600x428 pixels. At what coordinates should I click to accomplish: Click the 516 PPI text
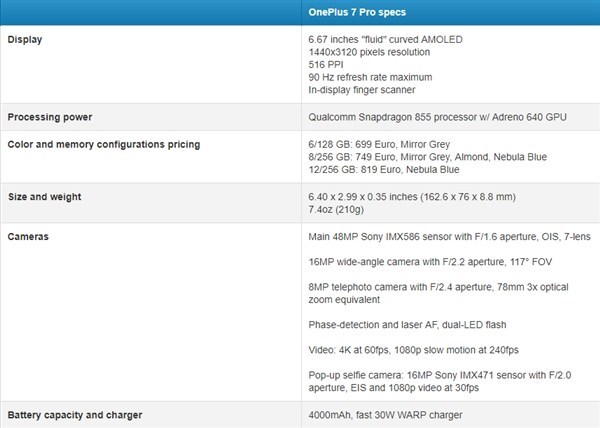click(x=328, y=65)
